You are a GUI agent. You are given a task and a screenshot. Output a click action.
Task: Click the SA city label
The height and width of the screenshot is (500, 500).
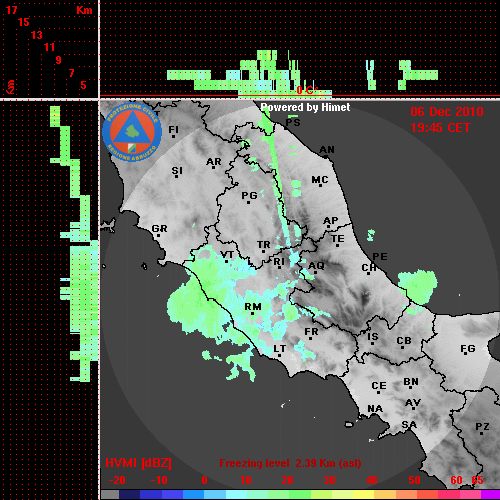[409, 425]
